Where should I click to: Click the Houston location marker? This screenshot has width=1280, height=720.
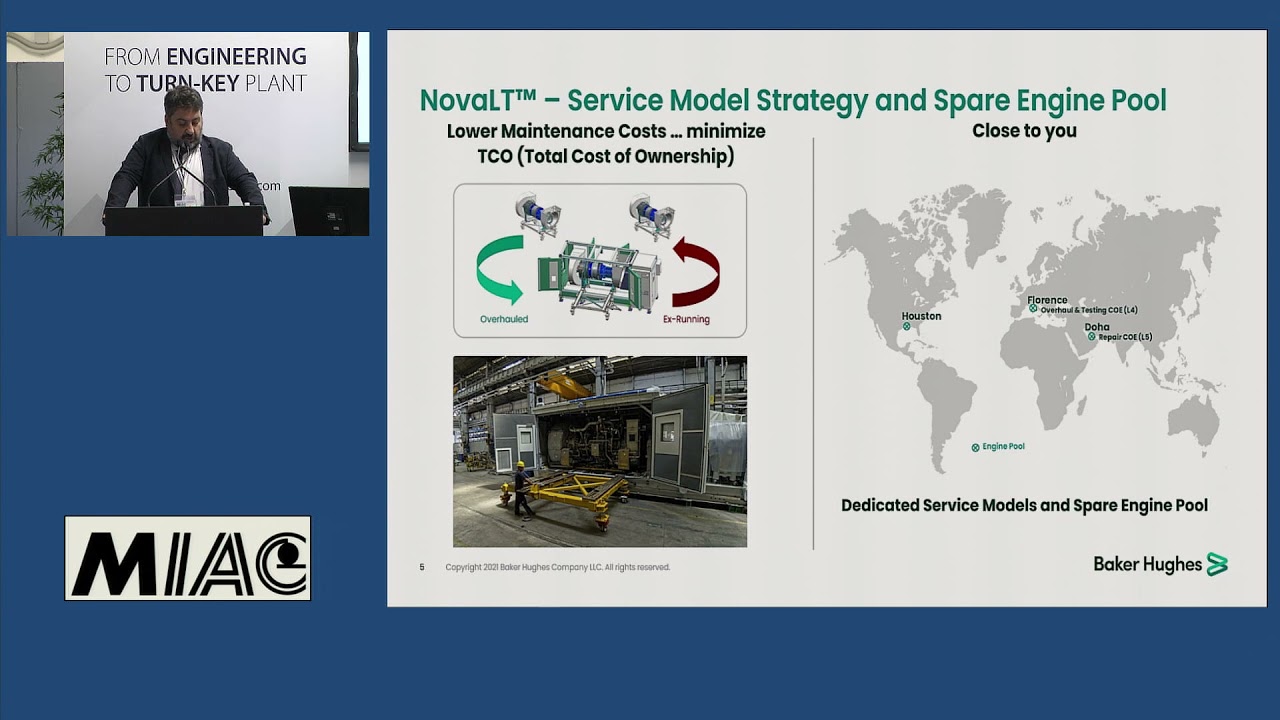907,327
